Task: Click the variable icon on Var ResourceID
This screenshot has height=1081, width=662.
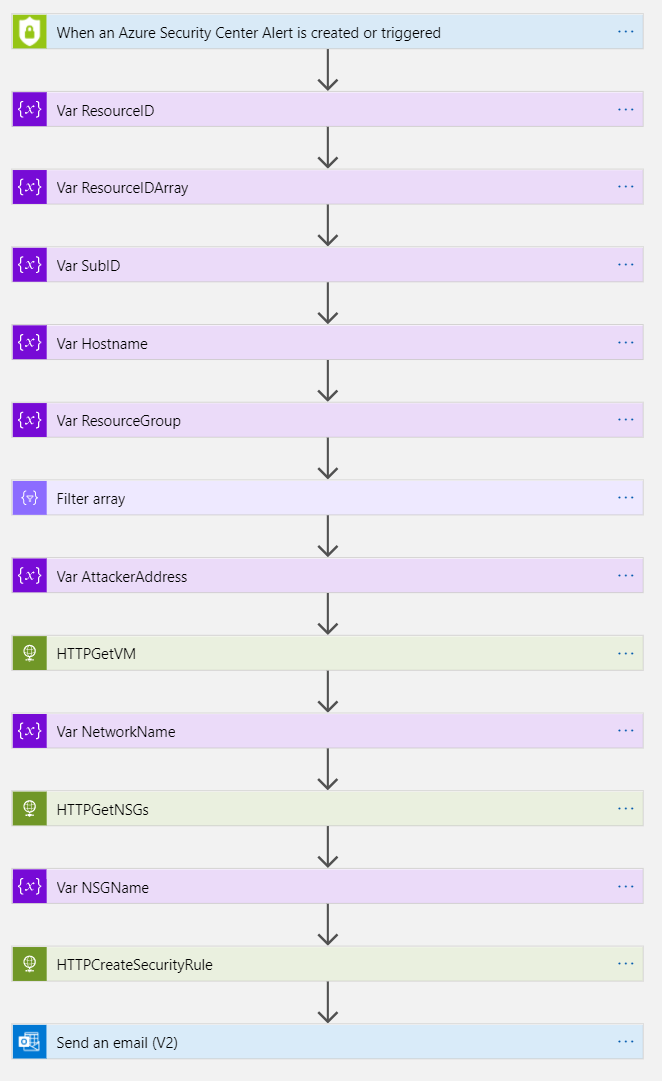Action: 30,110
